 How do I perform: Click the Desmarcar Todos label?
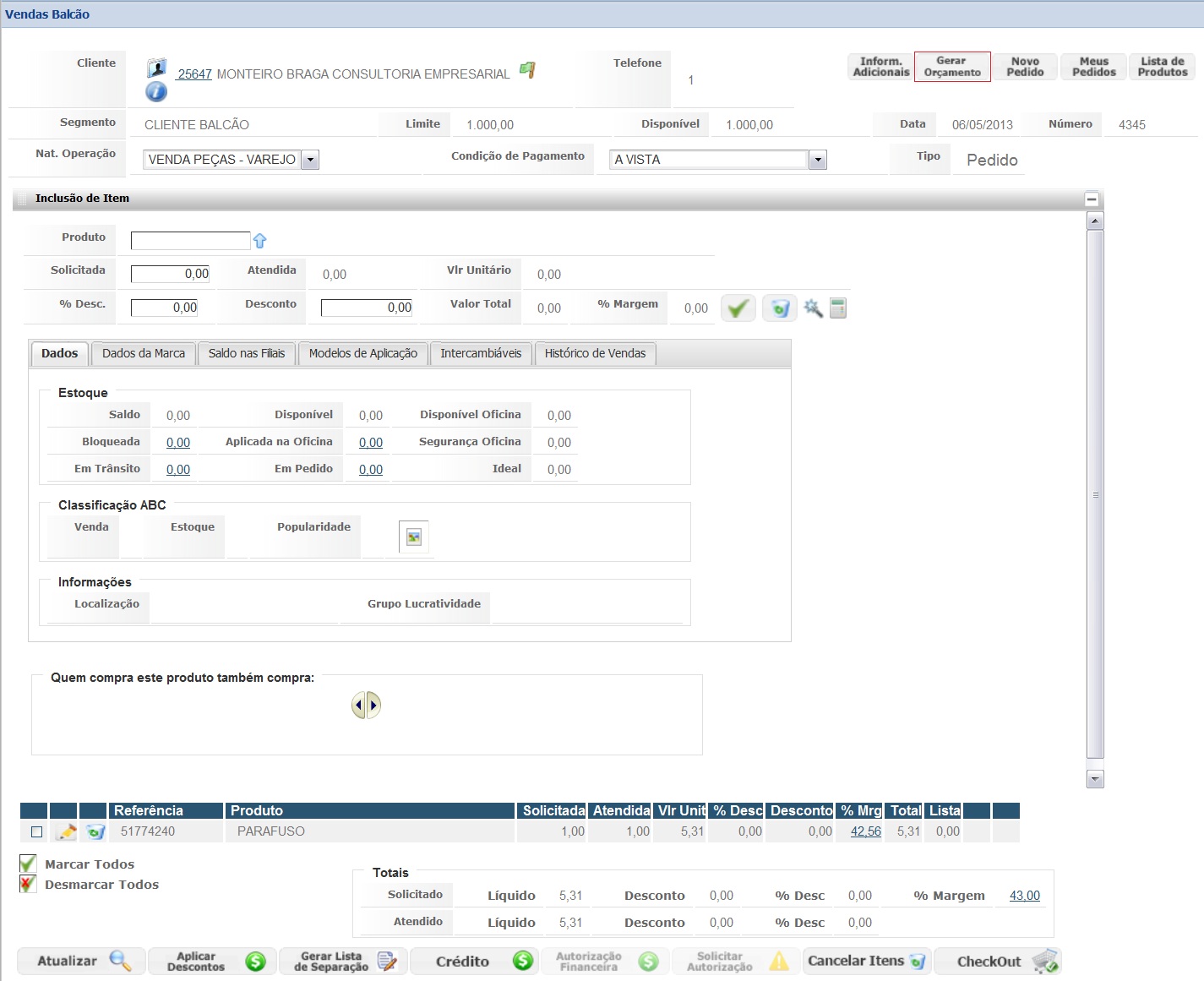point(101,885)
